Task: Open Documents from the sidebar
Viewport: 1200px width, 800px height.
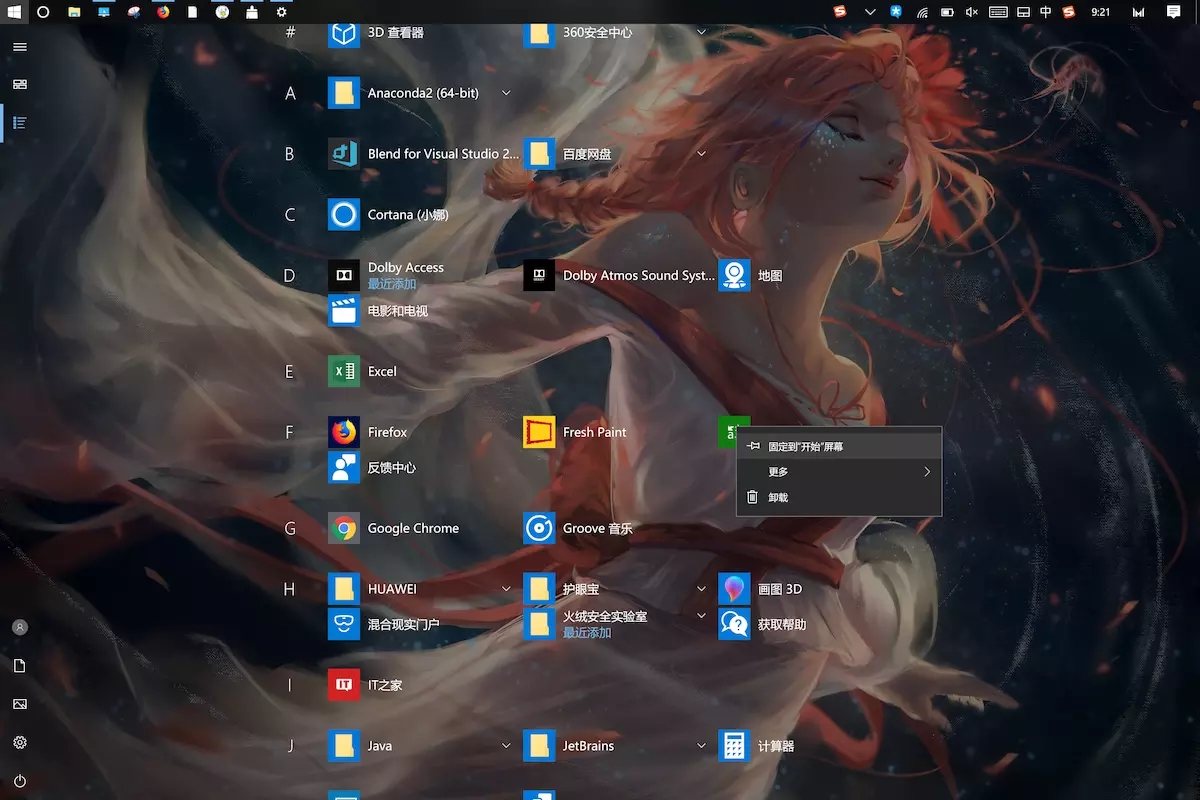Action: coord(20,666)
